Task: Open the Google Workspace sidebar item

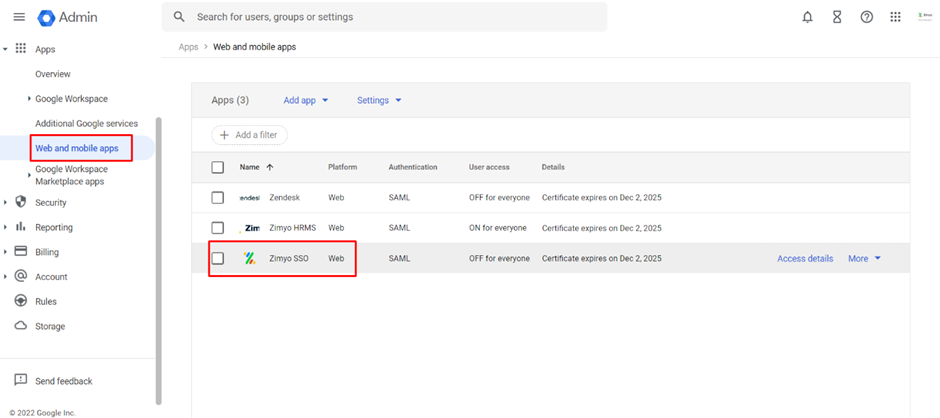Action: pos(71,99)
